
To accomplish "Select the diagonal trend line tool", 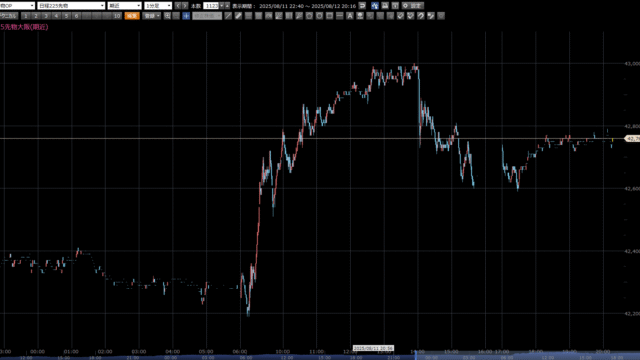I will pos(228,16).
